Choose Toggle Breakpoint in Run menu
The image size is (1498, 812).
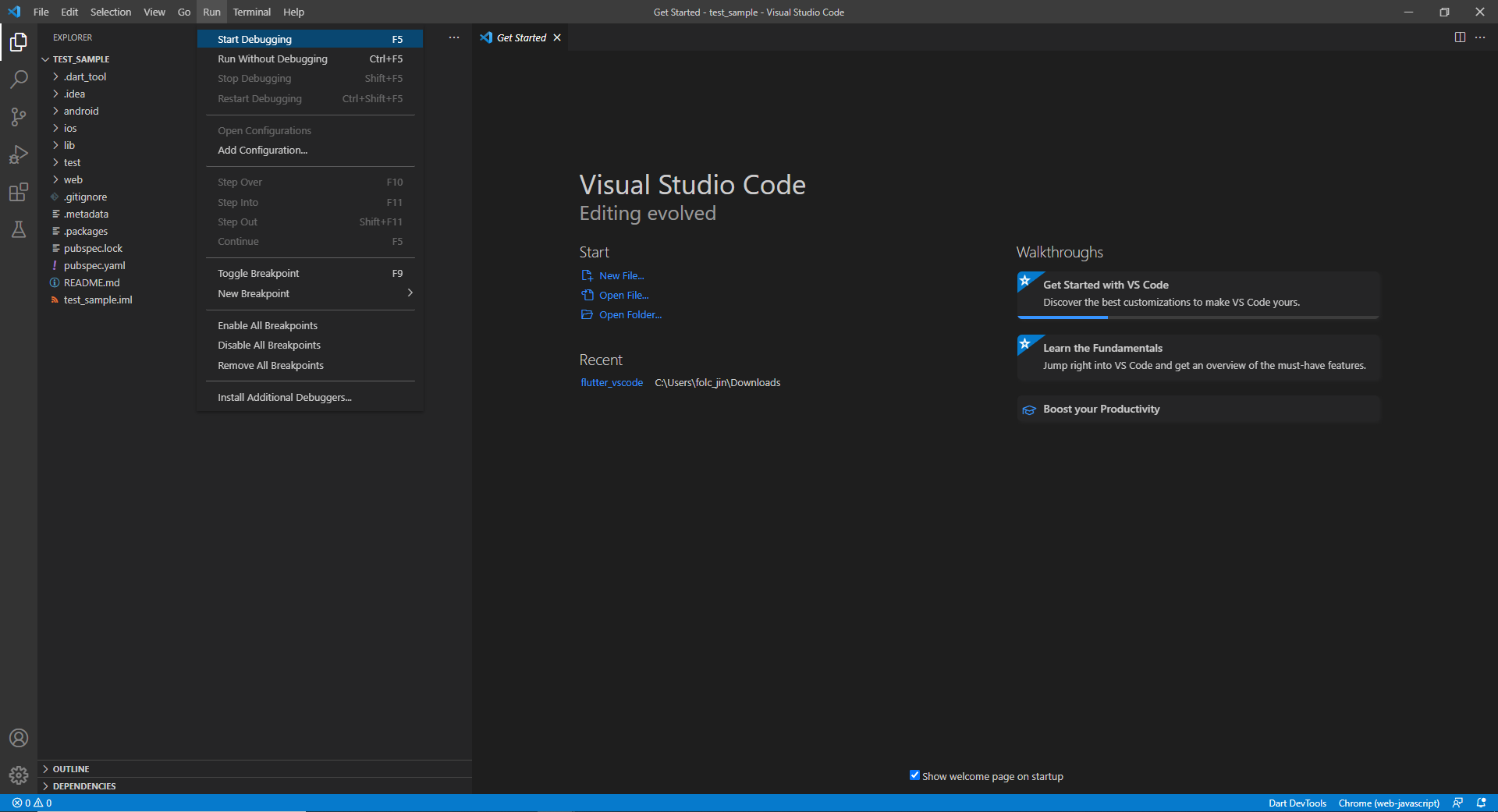coord(311,273)
